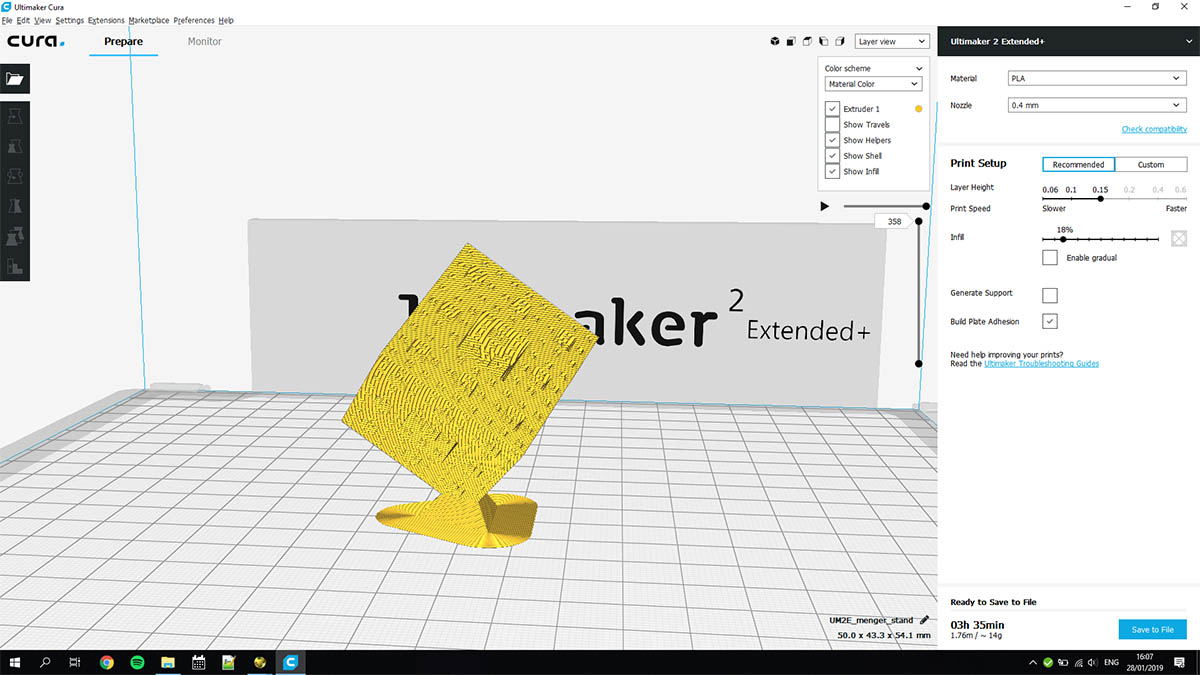Select the Move tool in left toolbar

(15, 116)
